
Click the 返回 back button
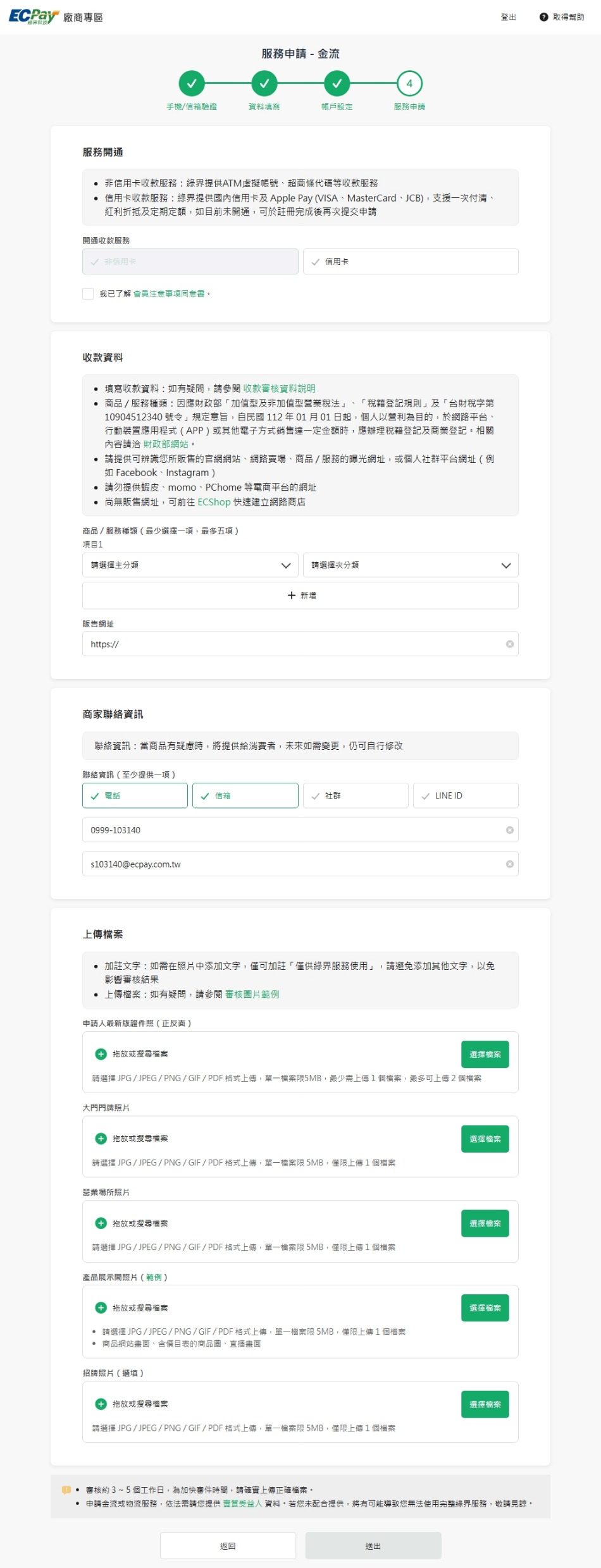[x=228, y=1546]
